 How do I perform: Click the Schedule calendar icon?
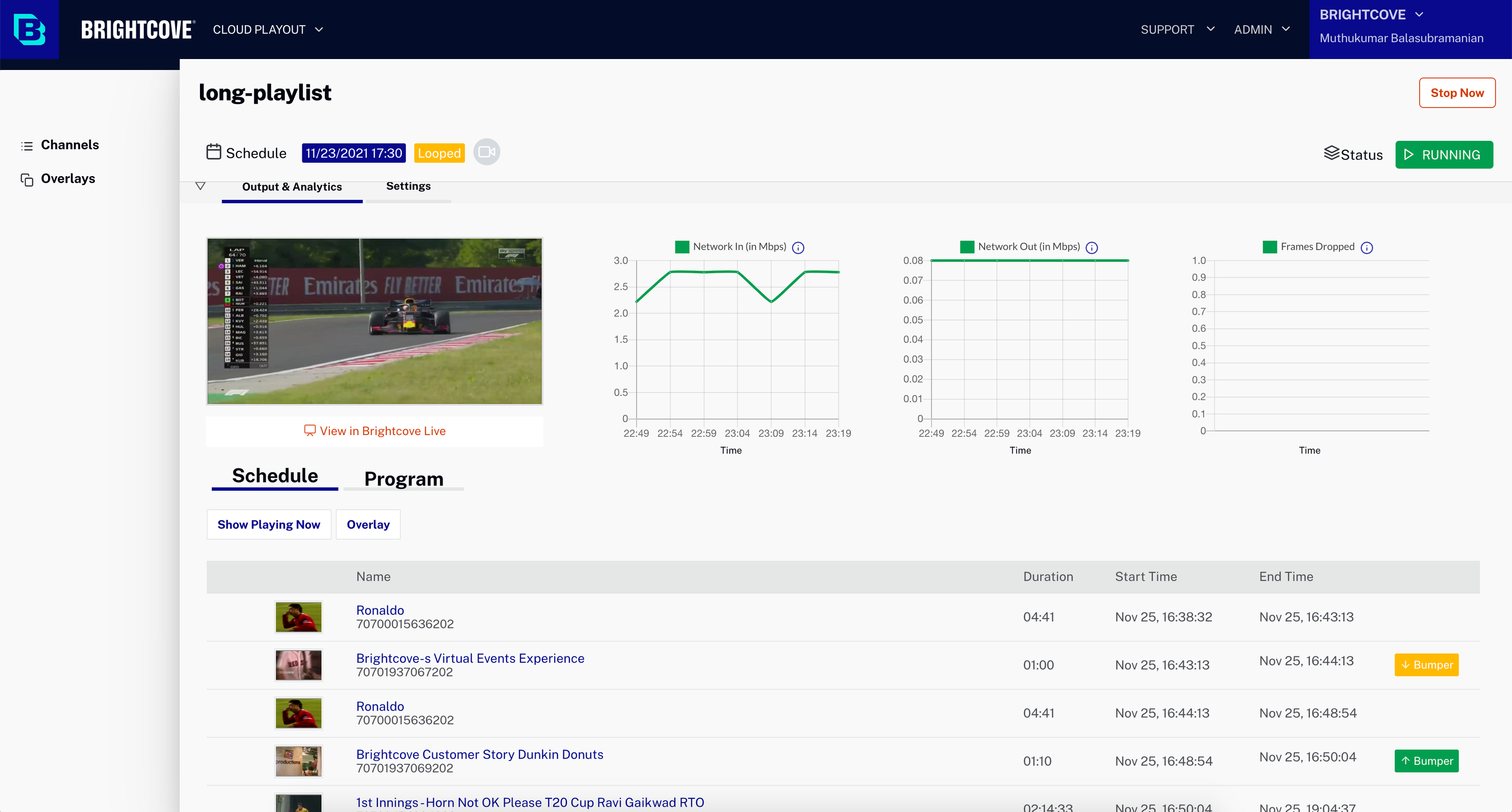point(213,152)
